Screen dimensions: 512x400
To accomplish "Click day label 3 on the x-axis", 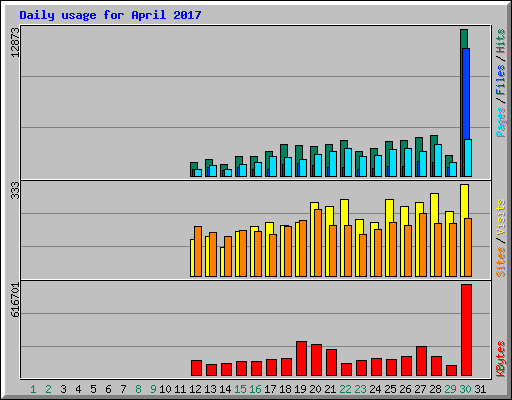I will [63, 389].
